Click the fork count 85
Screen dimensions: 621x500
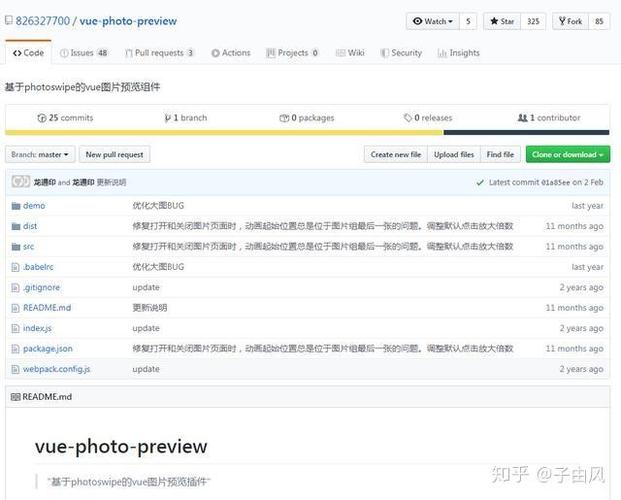599,21
